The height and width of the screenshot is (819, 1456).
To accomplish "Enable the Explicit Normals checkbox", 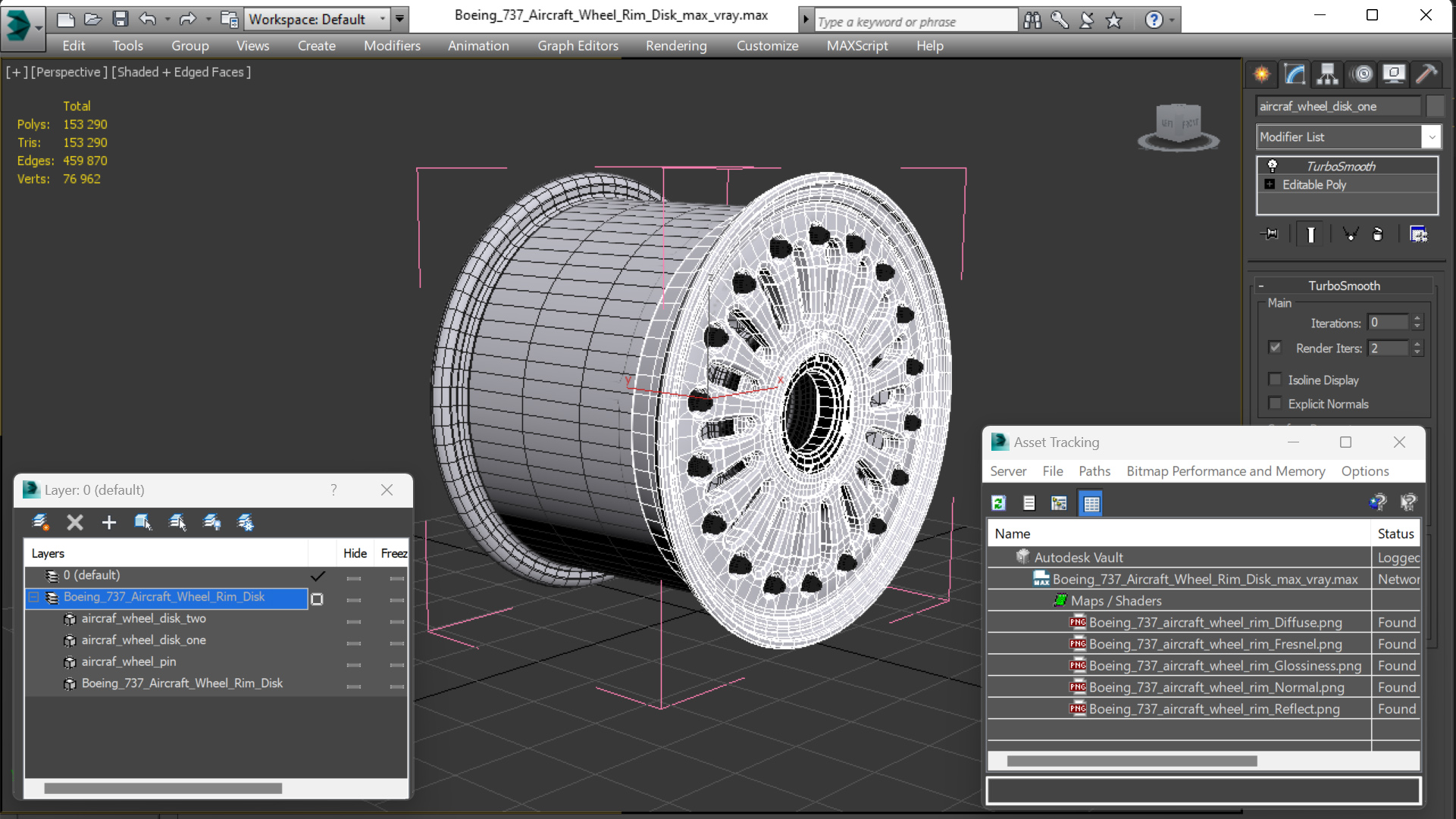I will click(x=1275, y=404).
